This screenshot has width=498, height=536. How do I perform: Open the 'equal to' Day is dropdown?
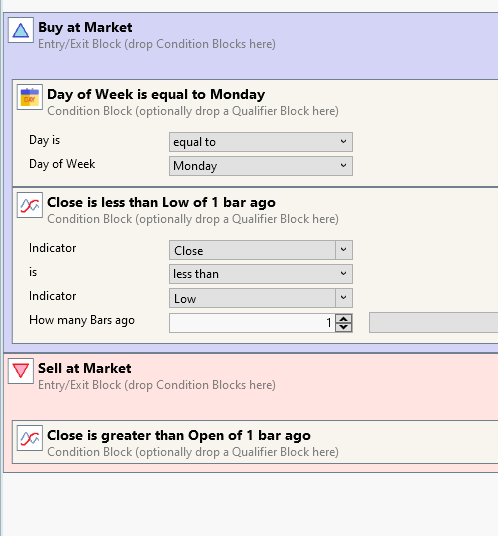261,142
